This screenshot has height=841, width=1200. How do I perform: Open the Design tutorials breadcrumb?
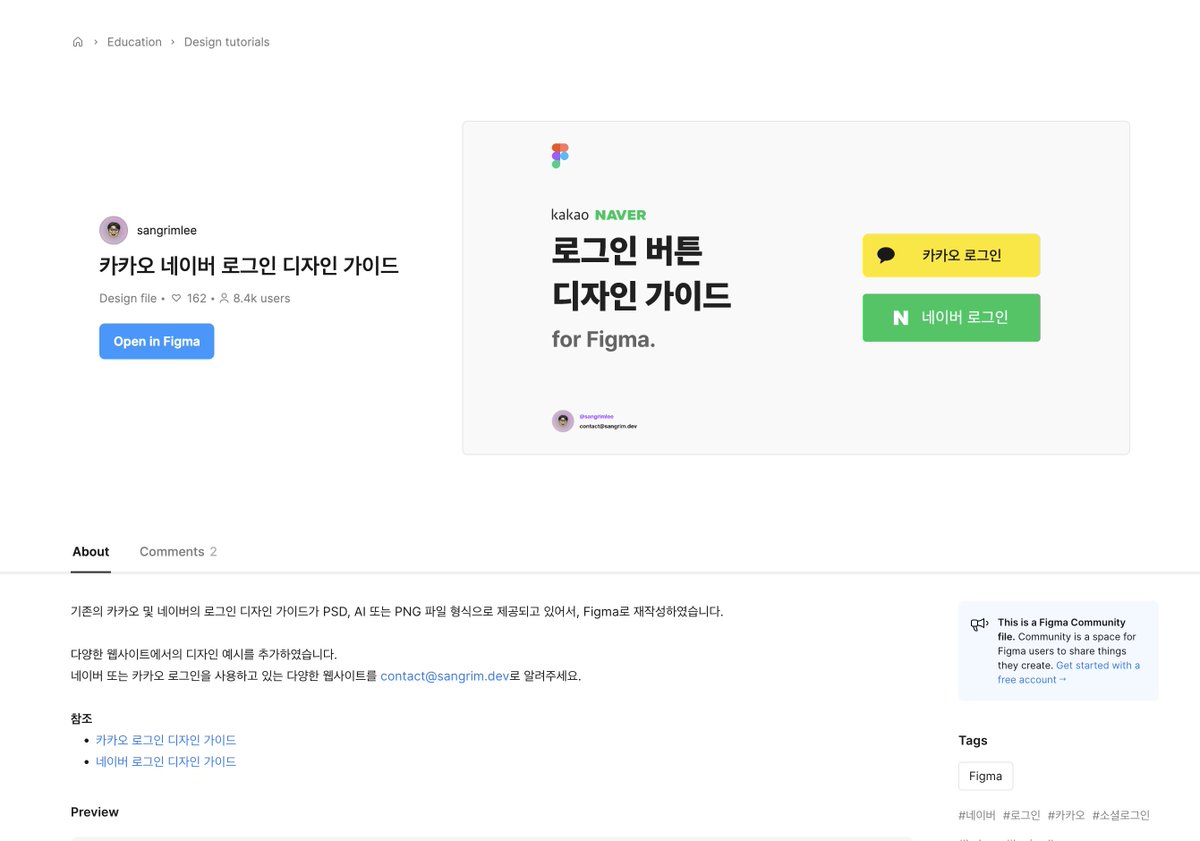[x=226, y=42]
